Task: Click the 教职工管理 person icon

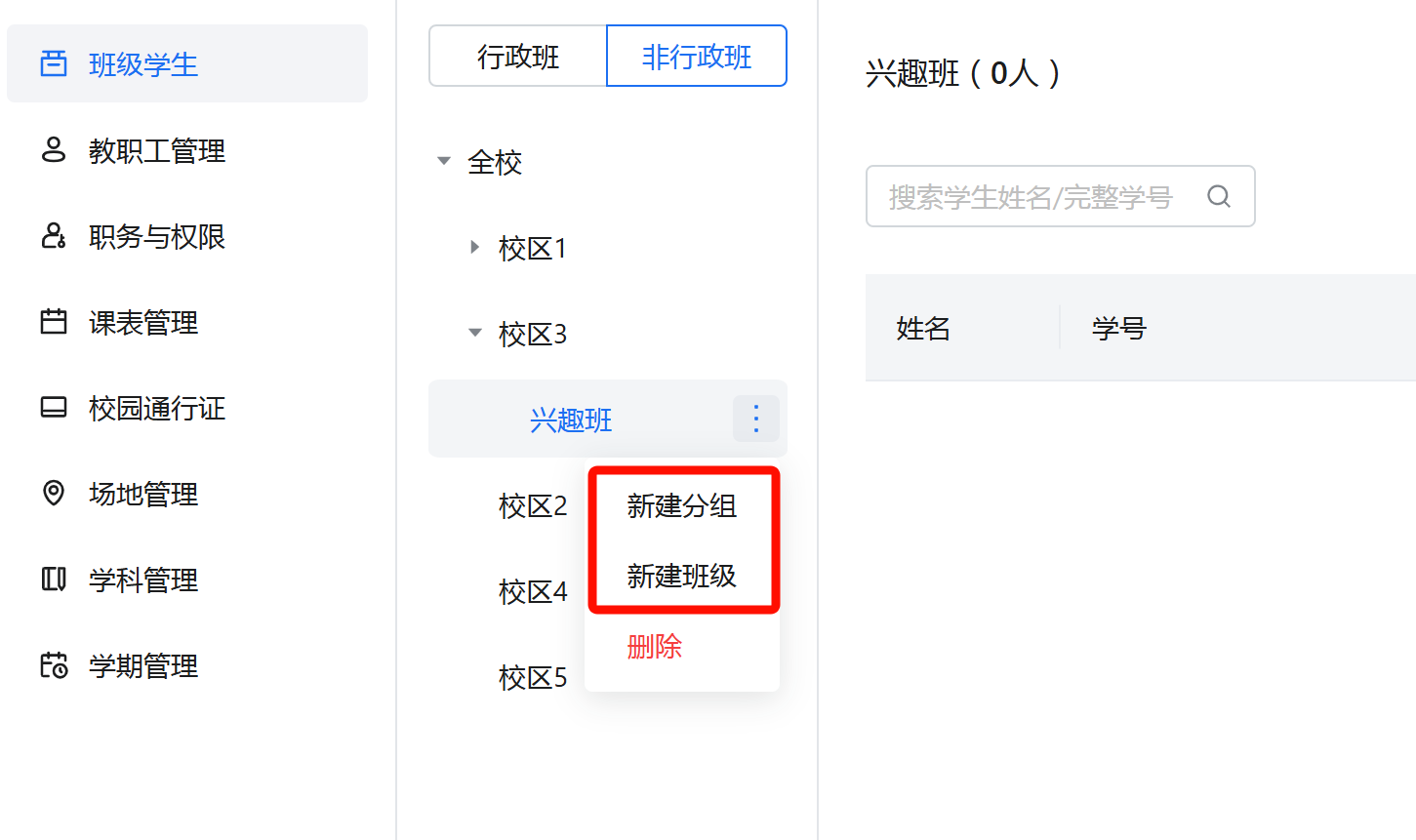Action: click(54, 150)
